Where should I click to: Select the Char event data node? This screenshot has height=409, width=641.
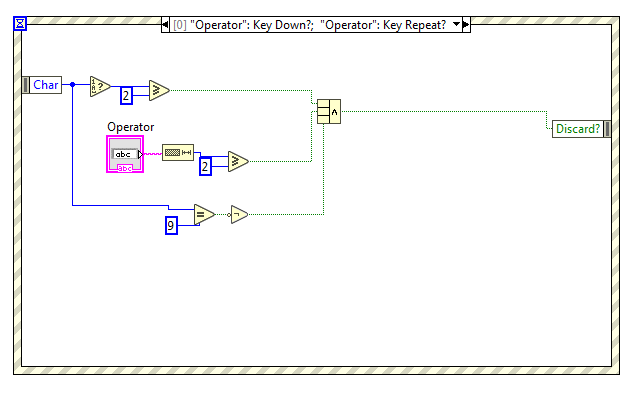(x=42, y=85)
